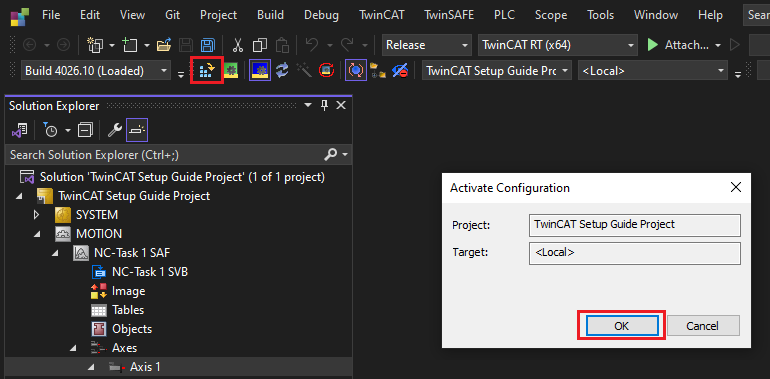Open the Project menu
This screenshot has width=770, height=379.
[x=219, y=15]
